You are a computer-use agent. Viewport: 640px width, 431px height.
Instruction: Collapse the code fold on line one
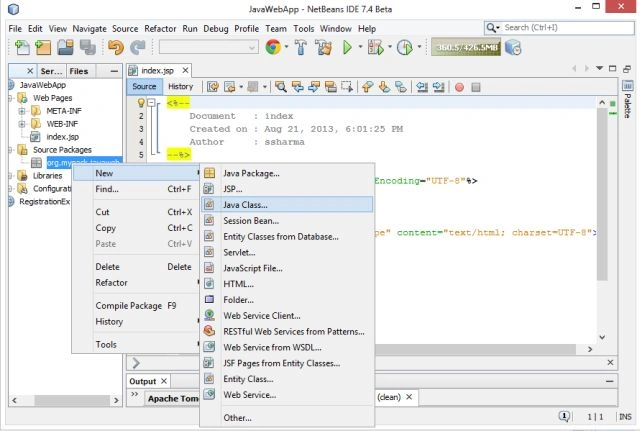[151, 103]
